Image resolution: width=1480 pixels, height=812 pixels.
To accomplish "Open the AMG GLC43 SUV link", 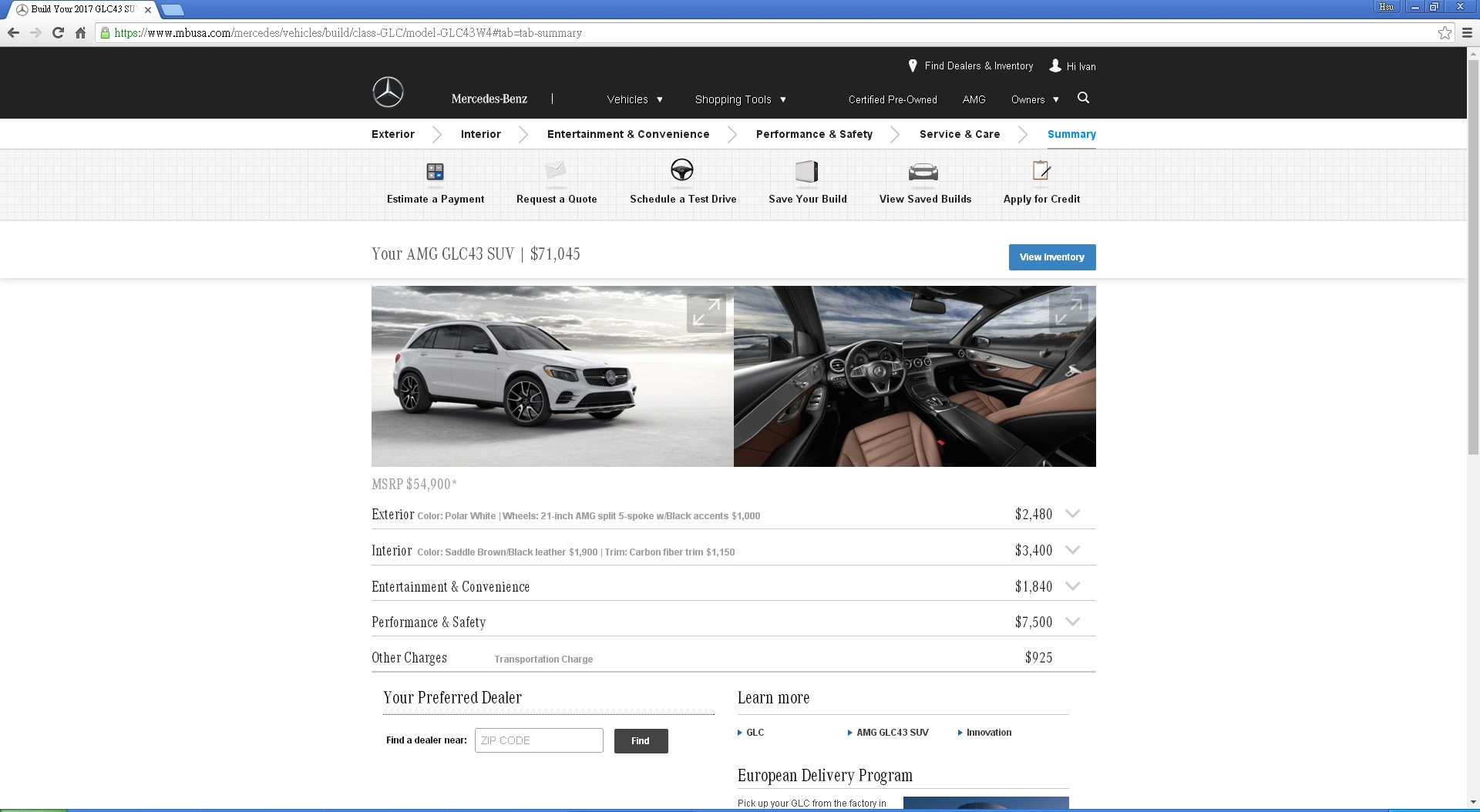I will pyautogui.click(x=892, y=733).
